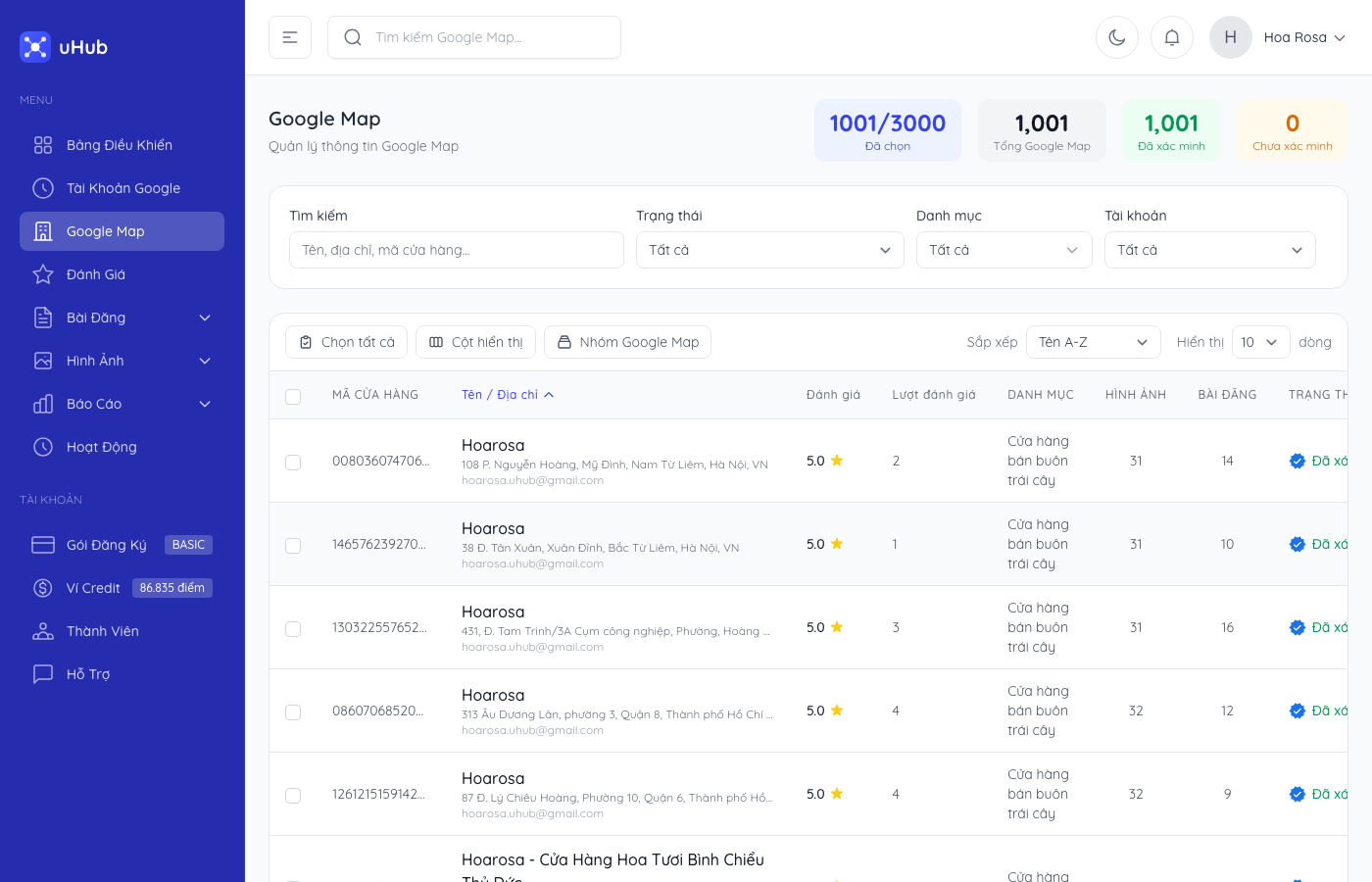Click the Ví Credit dollar icon
1372x882 pixels.
43,588
